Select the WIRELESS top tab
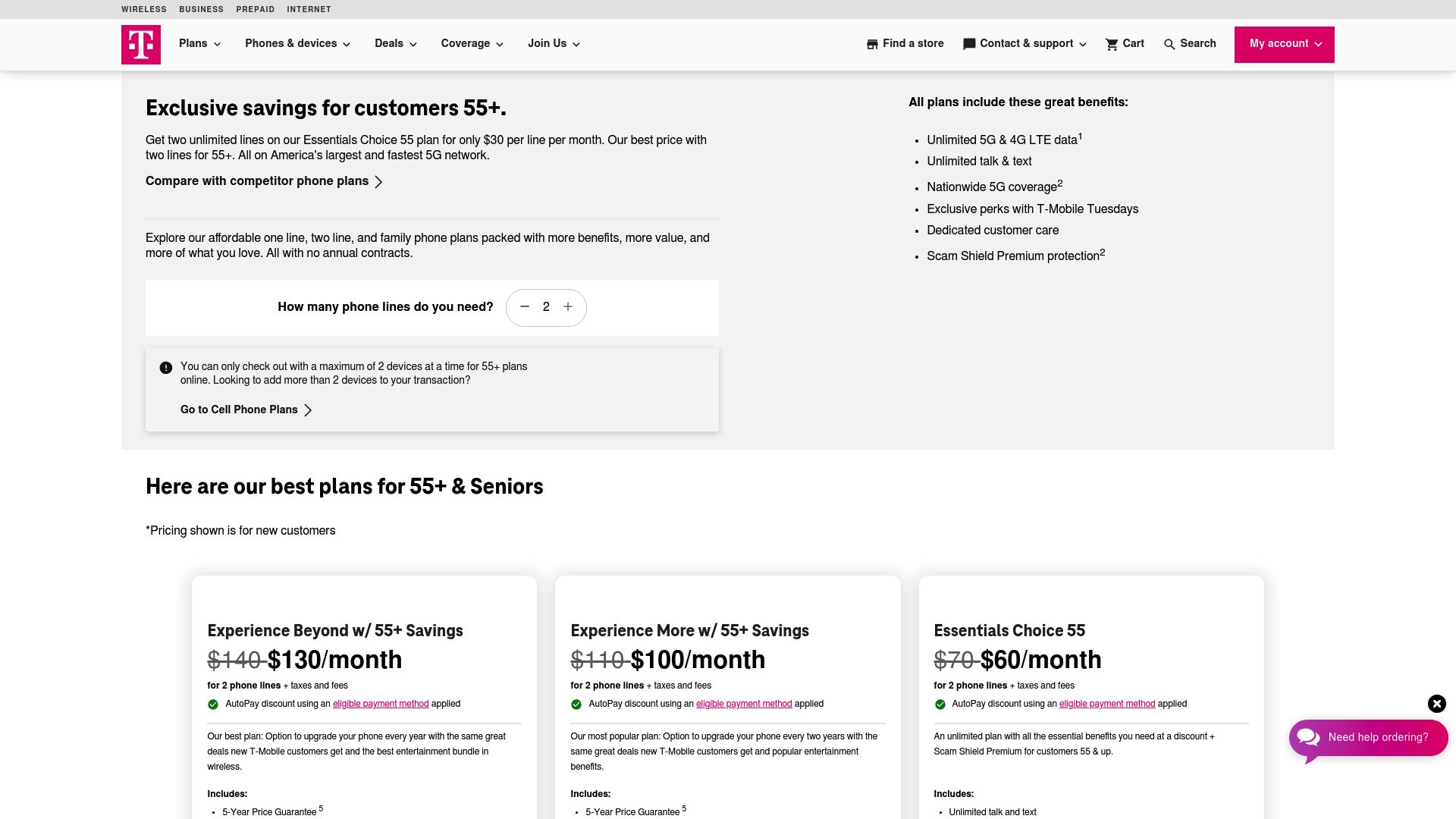The width and height of the screenshot is (1456, 819). click(144, 9)
